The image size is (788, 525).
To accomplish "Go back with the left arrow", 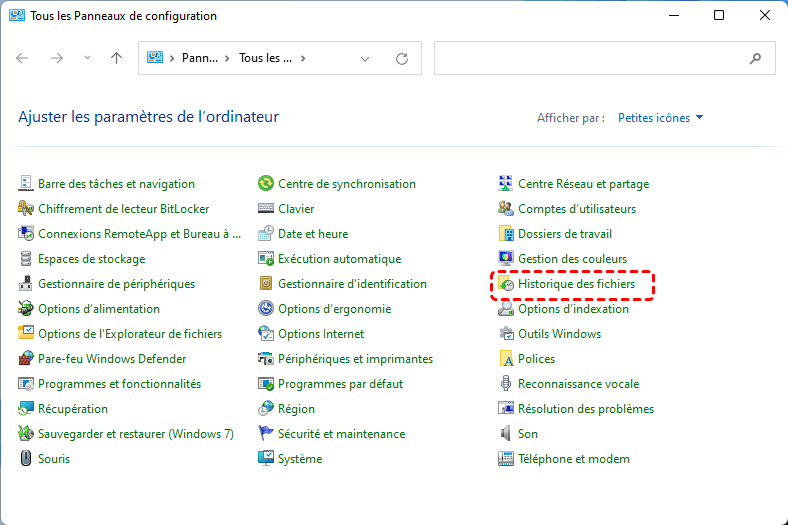I will [22, 58].
